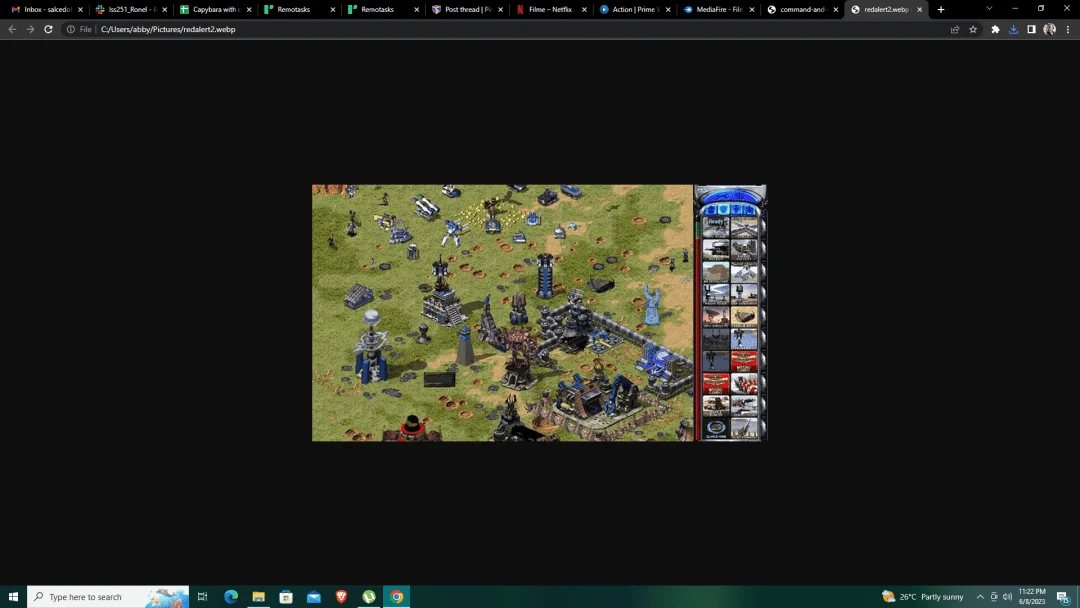Reload the redalert2.webp page
The height and width of the screenshot is (608, 1080).
tap(48, 30)
